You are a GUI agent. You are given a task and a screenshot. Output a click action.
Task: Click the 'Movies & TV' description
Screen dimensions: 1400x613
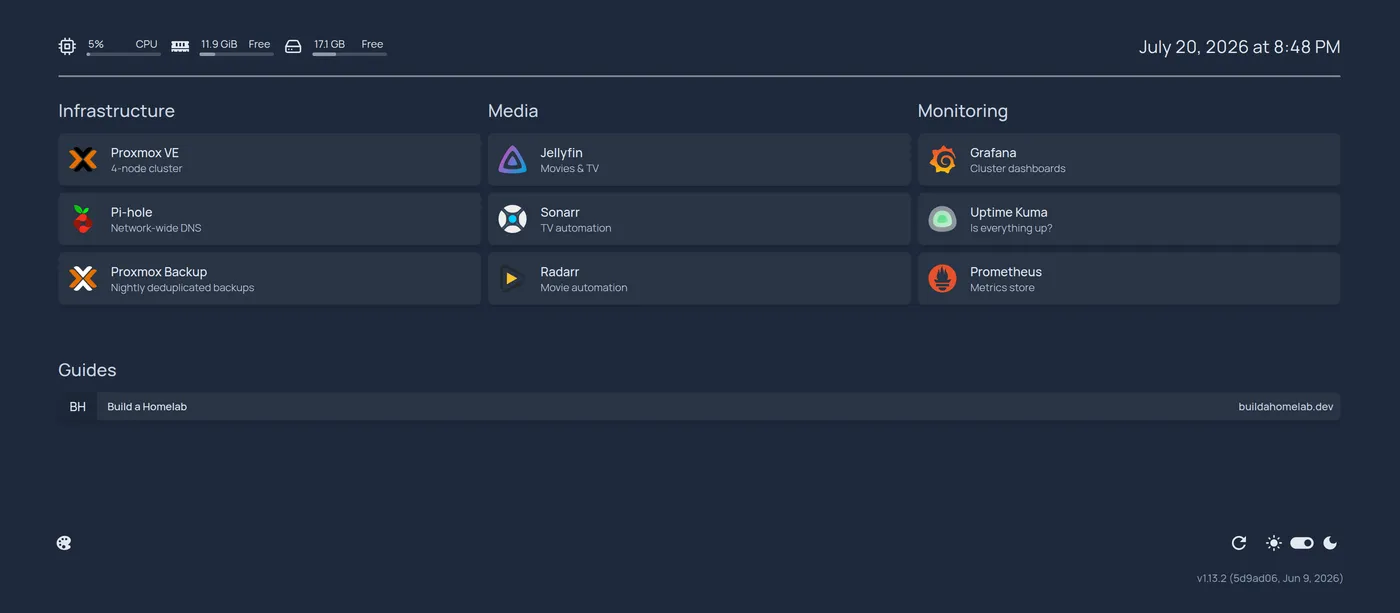pos(570,169)
